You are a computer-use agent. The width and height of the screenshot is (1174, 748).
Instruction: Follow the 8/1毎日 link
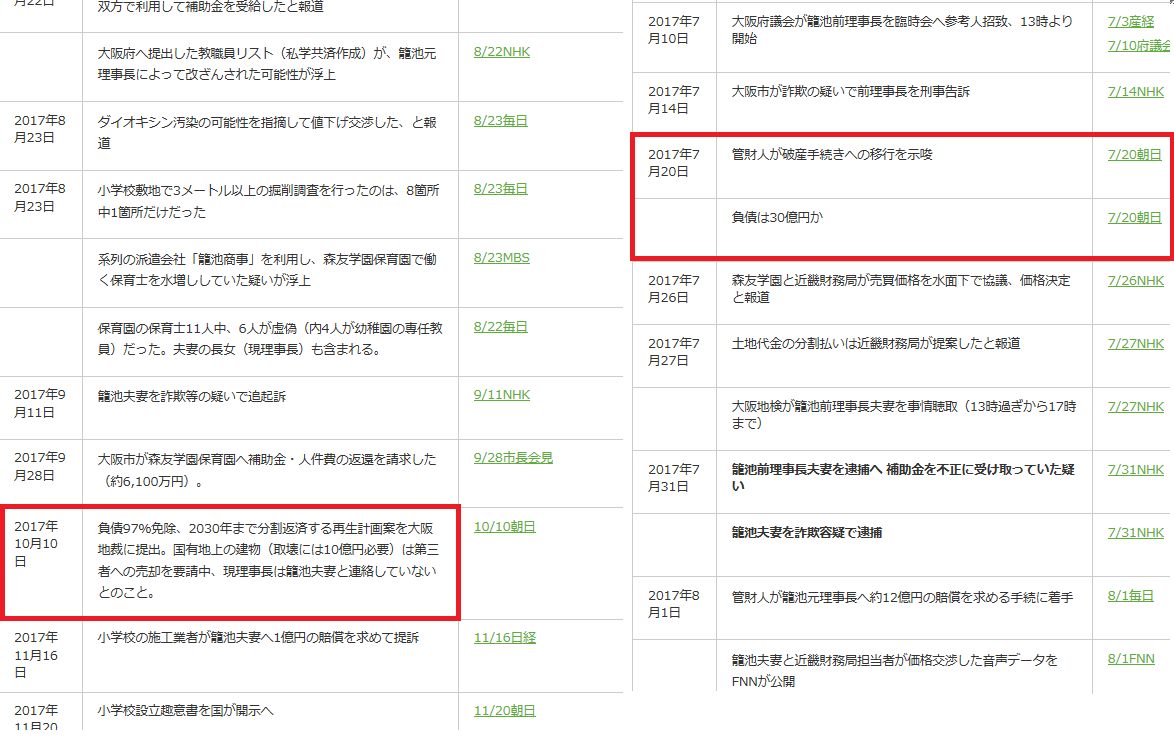1131,596
